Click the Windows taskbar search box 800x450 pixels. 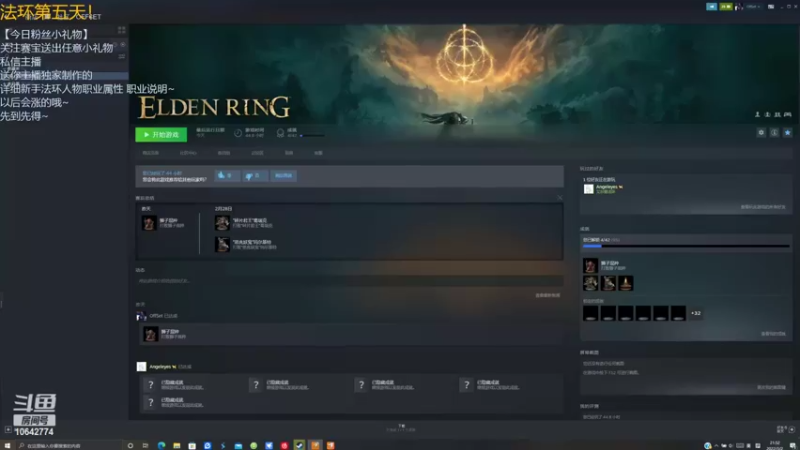pos(68,445)
